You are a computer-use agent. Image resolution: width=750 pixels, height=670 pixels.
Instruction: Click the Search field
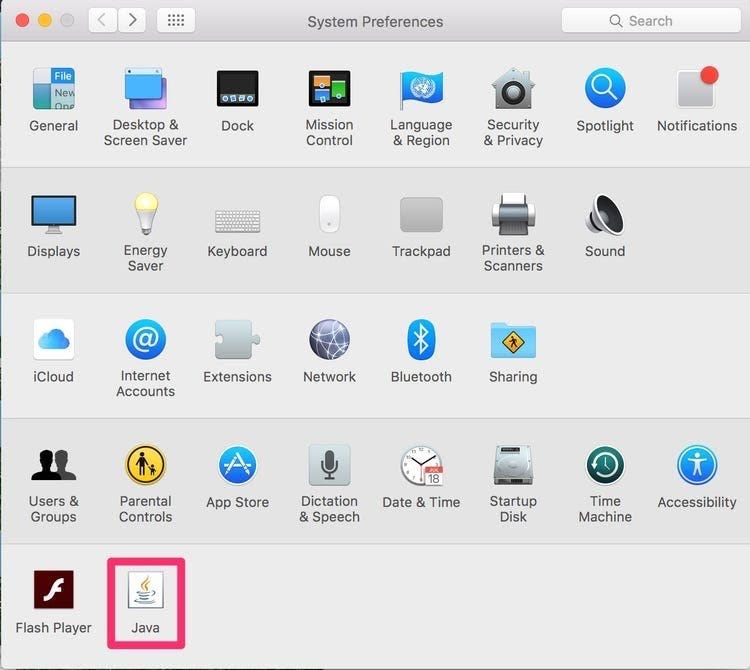[651, 21]
